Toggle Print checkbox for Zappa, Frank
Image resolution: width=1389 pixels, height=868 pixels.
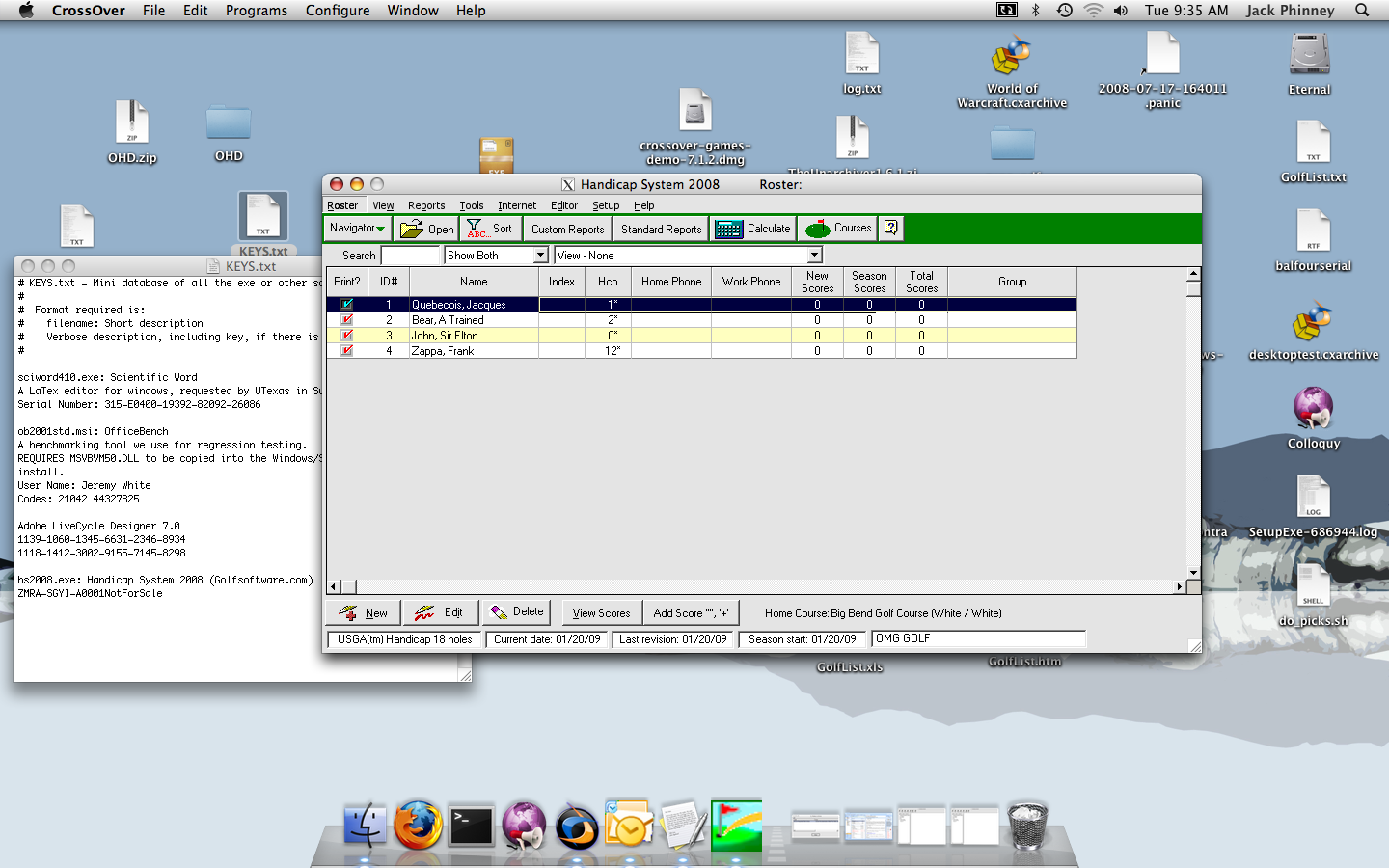[347, 351]
